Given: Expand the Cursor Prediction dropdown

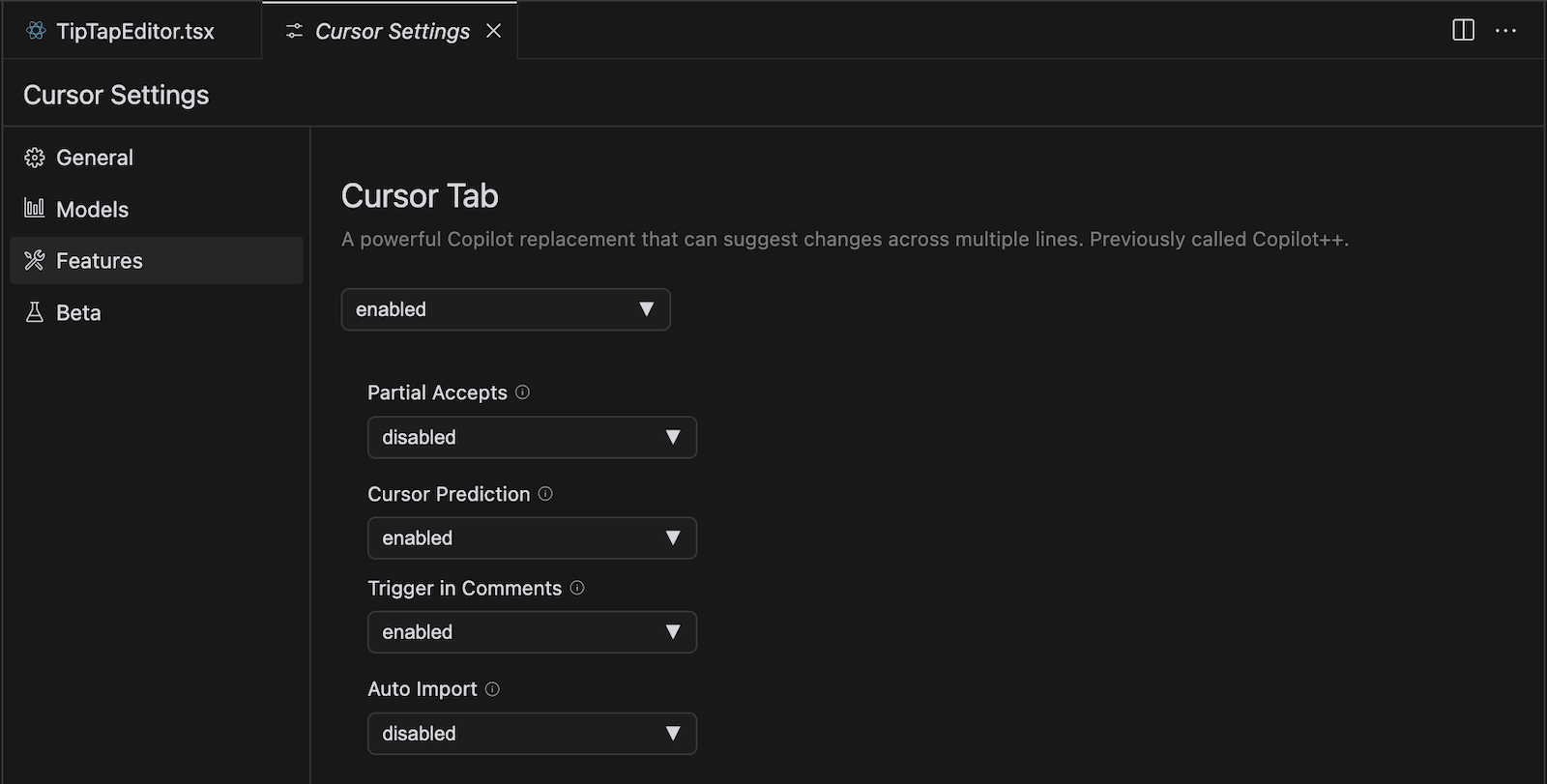Looking at the screenshot, I should [x=532, y=537].
